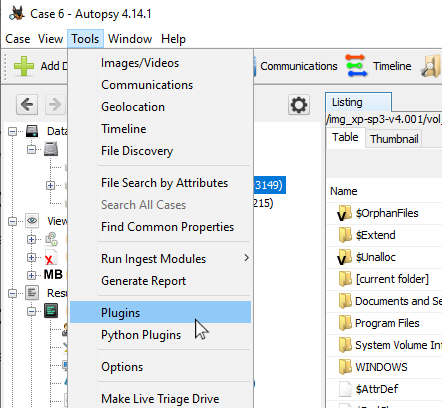442x408 pixels.
Task: Click the File Types icon under Views
Action: [x=51, y=239]
